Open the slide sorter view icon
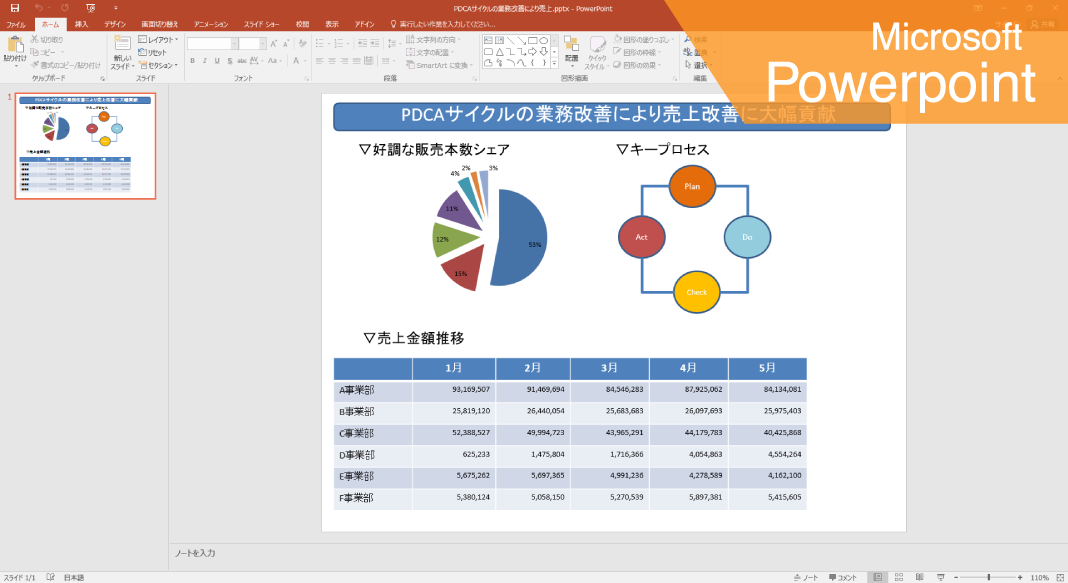The height and width of the screenshot is (583, 1068). pyautogui.click(x=898, y=577)
